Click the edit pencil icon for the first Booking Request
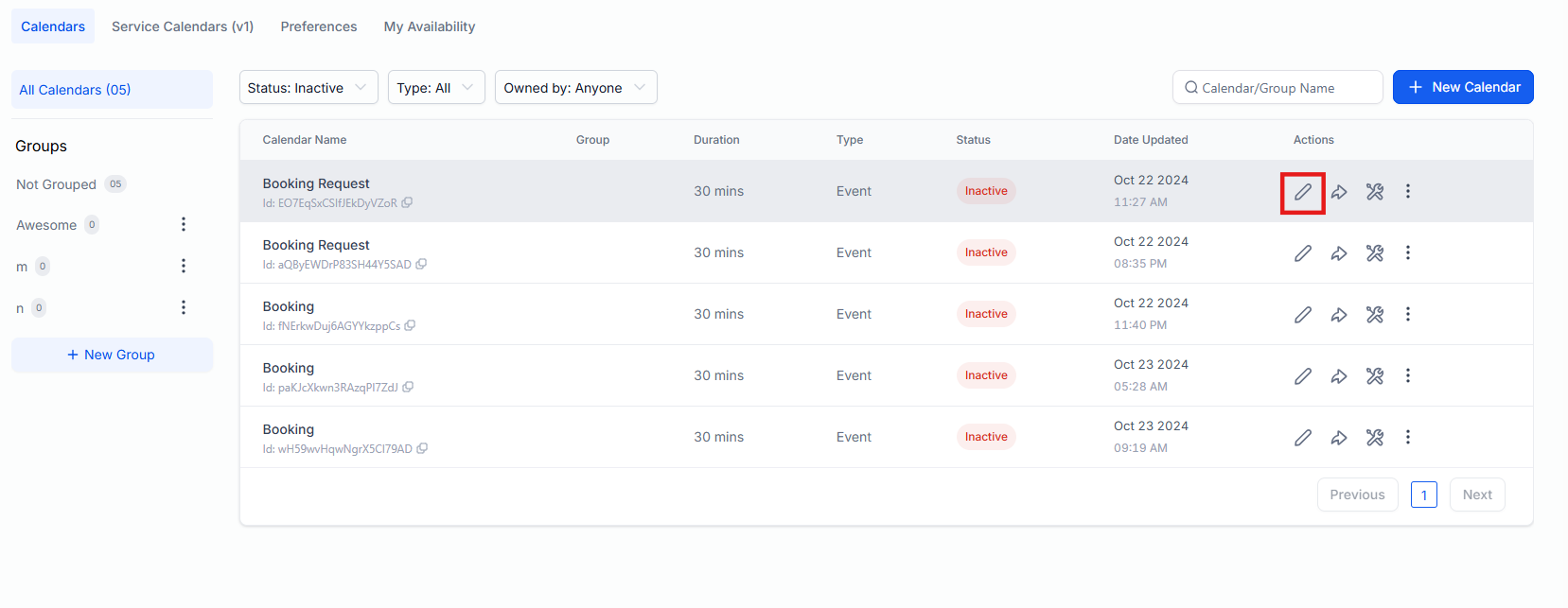 click(1302, 192)
